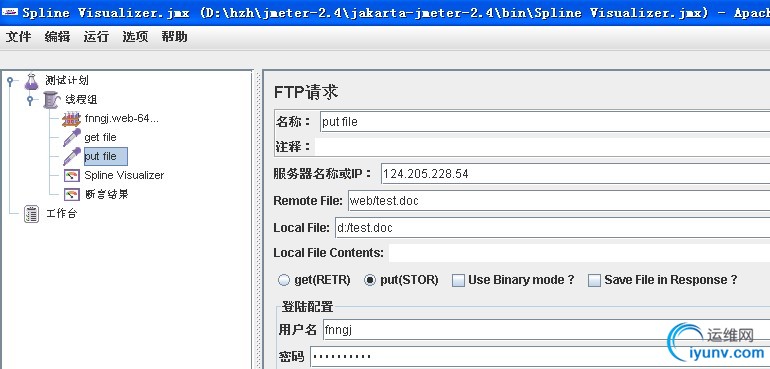The image size is (770, 369).
Task: Select Spline Visualizer in the tree
Action: click(x=124, y=175)
